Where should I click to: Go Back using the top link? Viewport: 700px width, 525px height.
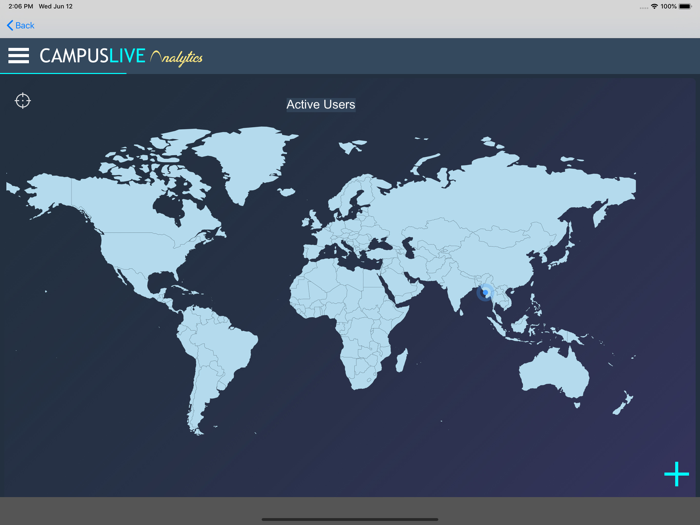click(x=21, y=25)
